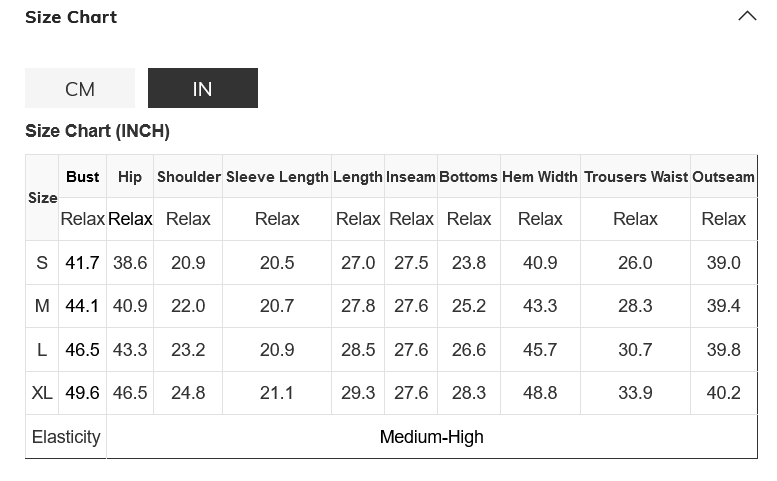777x481 pixels.
Task: Click the Elasticity row label
Action: 66,437
